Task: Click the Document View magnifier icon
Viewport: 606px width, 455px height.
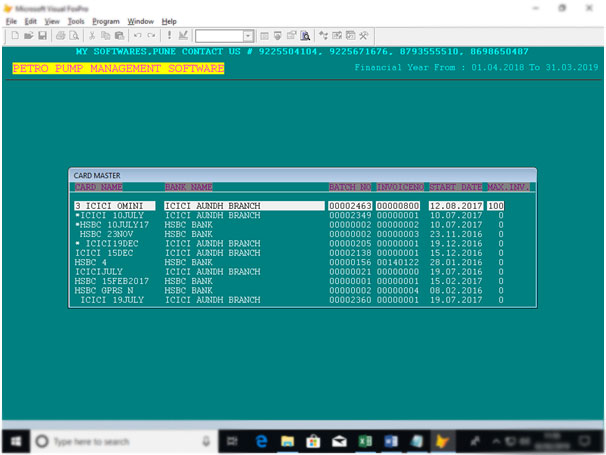Action: [305, 36]
